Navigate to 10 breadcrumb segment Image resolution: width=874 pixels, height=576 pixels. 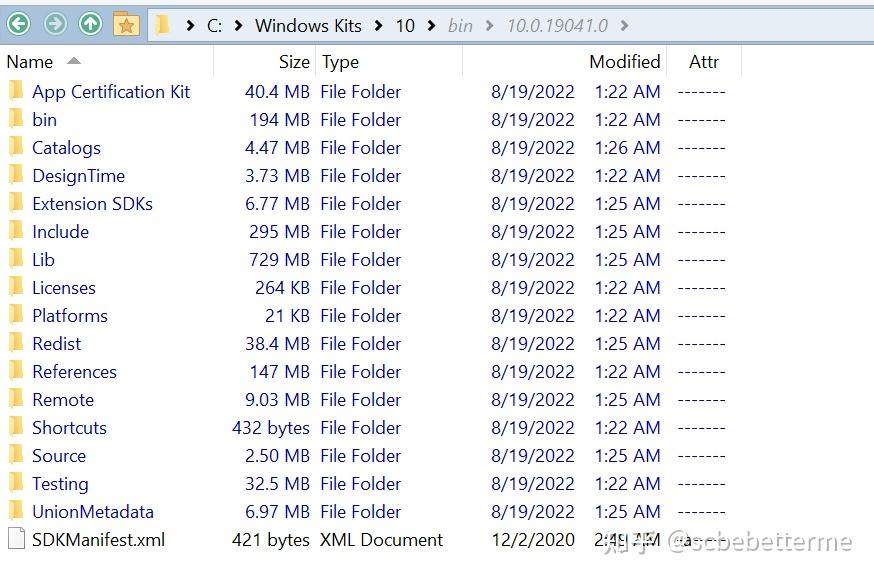tap(405, 26)
